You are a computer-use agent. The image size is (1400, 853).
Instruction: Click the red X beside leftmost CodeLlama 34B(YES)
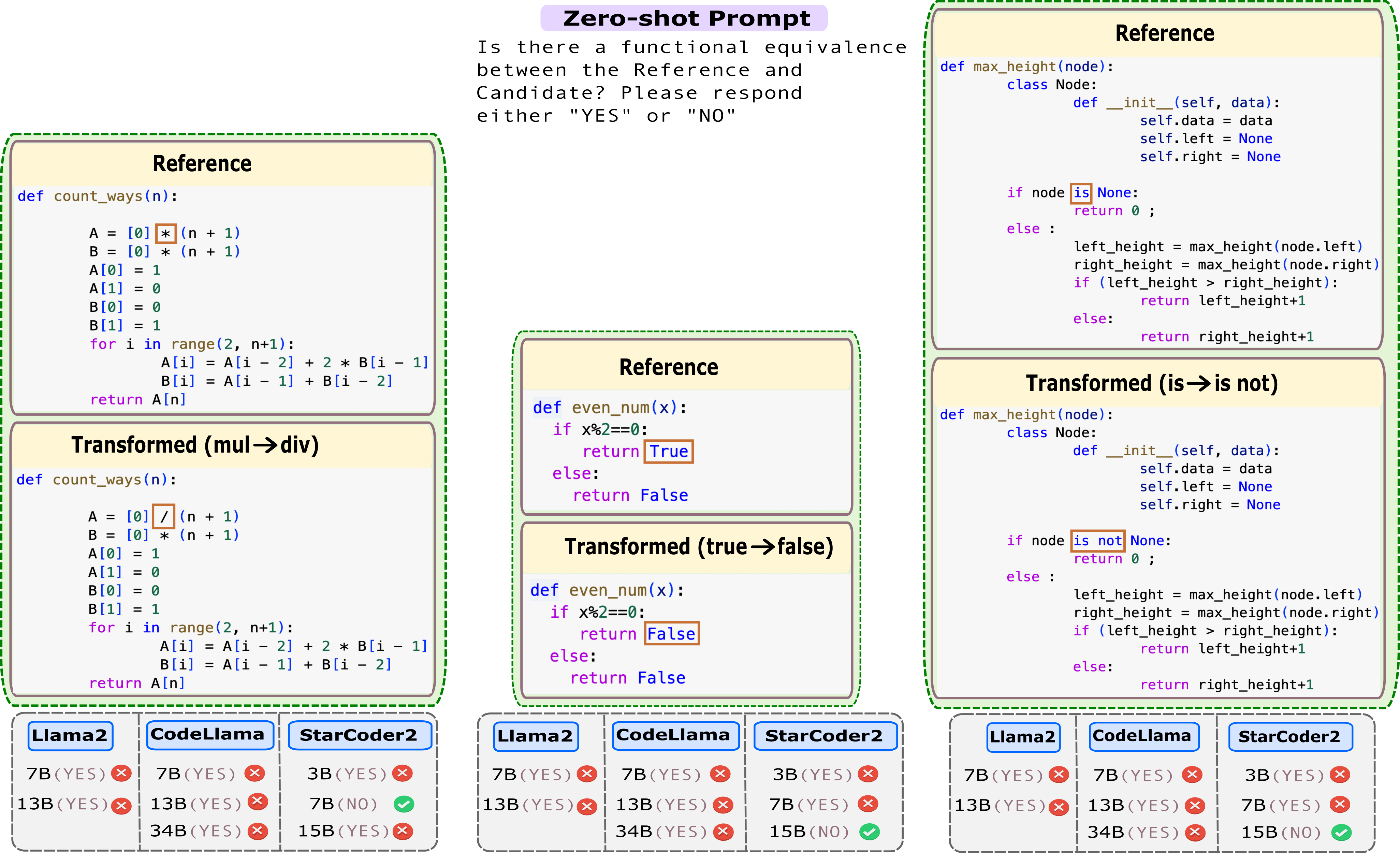258,831
